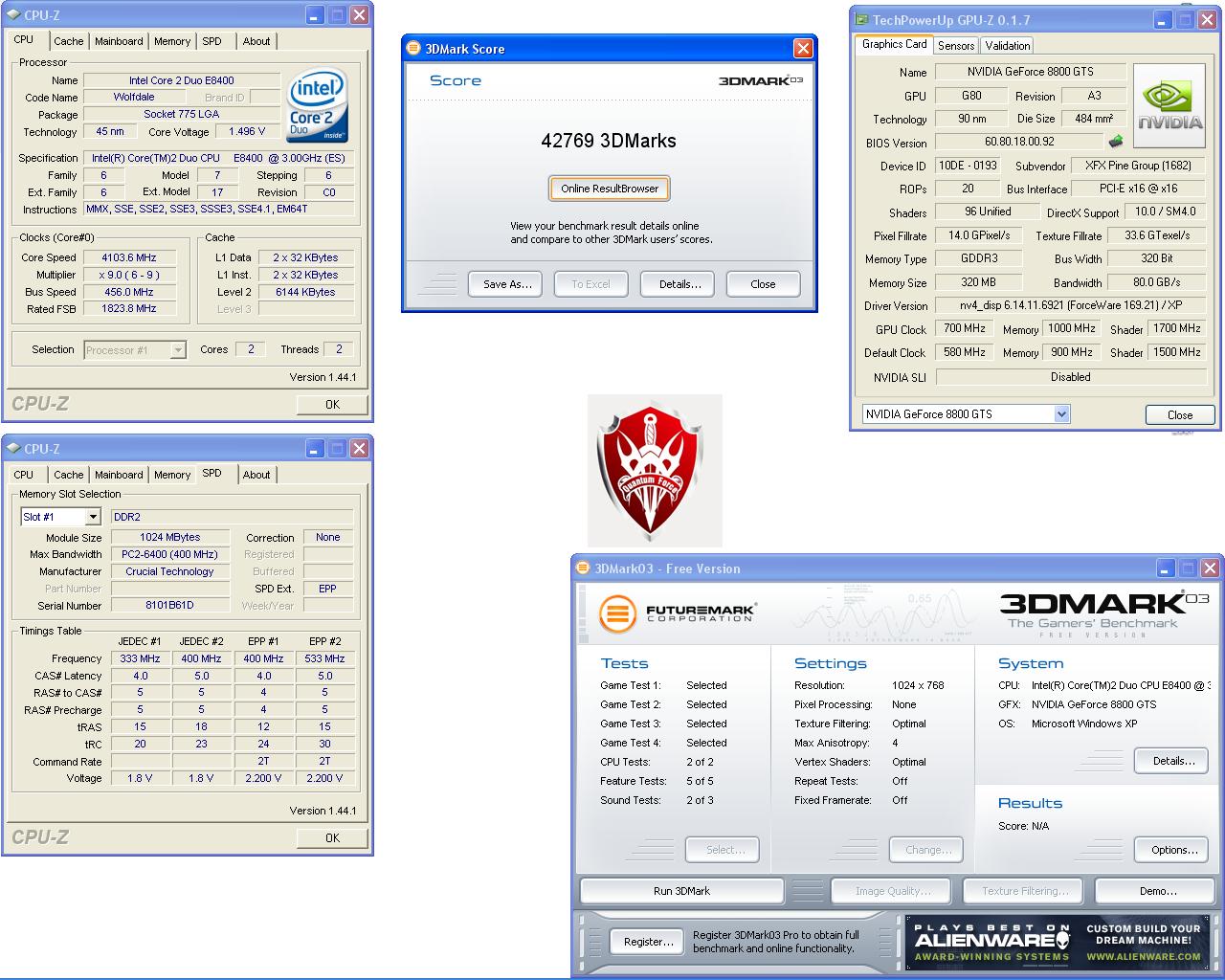Click Serial Number value 8101B61D
The height and width of the screenshot is (980, 1225).
click(x=169, y=606)
